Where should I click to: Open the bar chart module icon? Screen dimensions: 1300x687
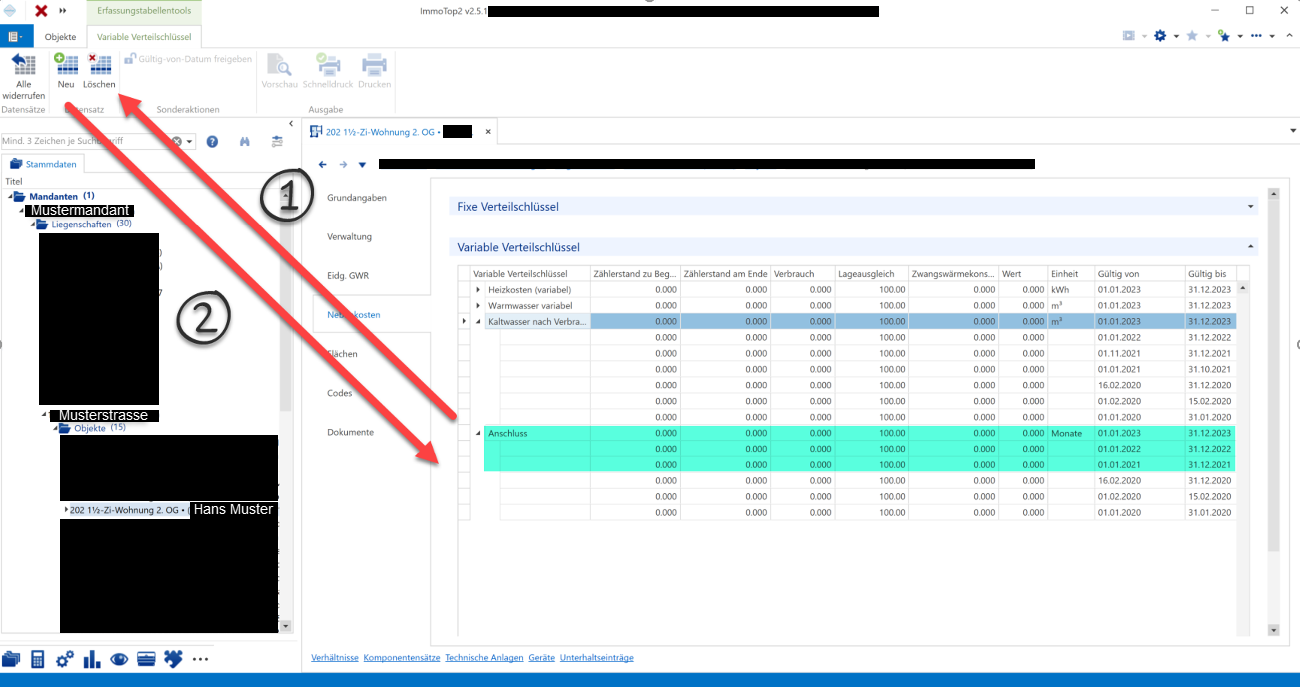92,659
